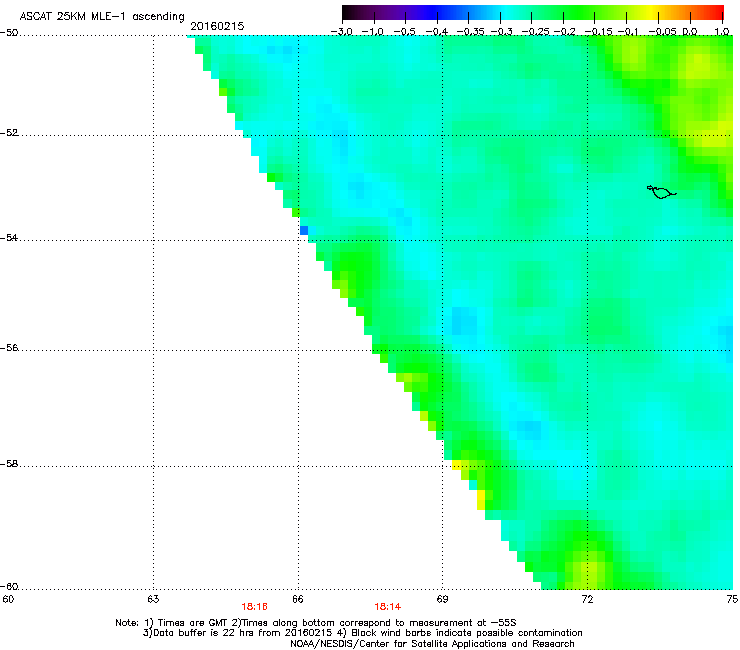The height and width of the screenshot is (650, 740).
Task: Click the blue pixel on the swath edge
Action: tap(304, 230)
